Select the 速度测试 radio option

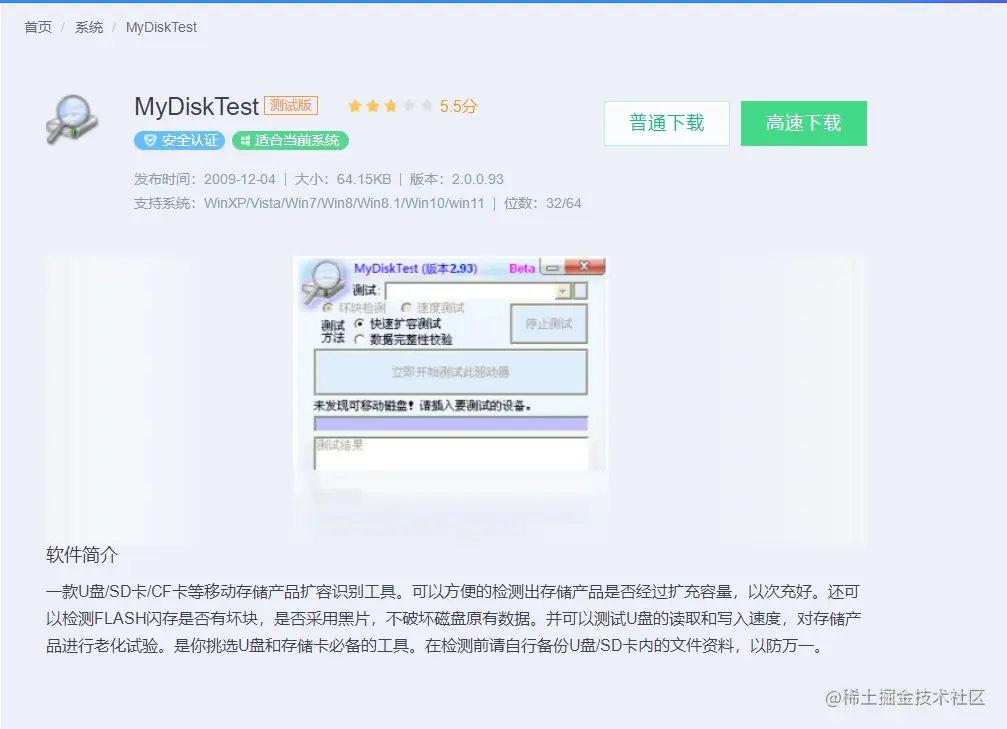tap(406, 308)
